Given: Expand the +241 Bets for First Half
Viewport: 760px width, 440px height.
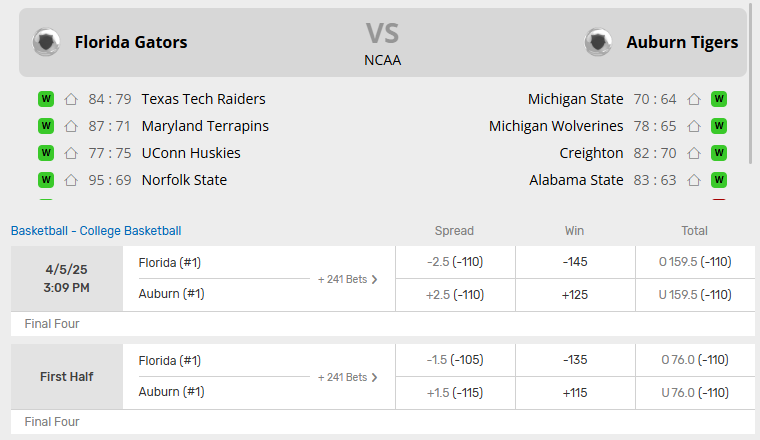Looking at the screenshot, I should [348, 377].
